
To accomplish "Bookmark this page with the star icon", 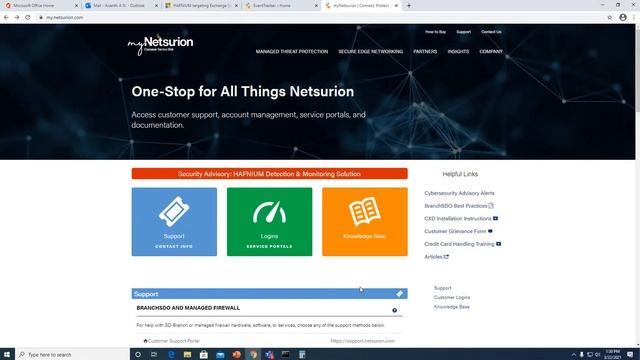I will 610,18.
